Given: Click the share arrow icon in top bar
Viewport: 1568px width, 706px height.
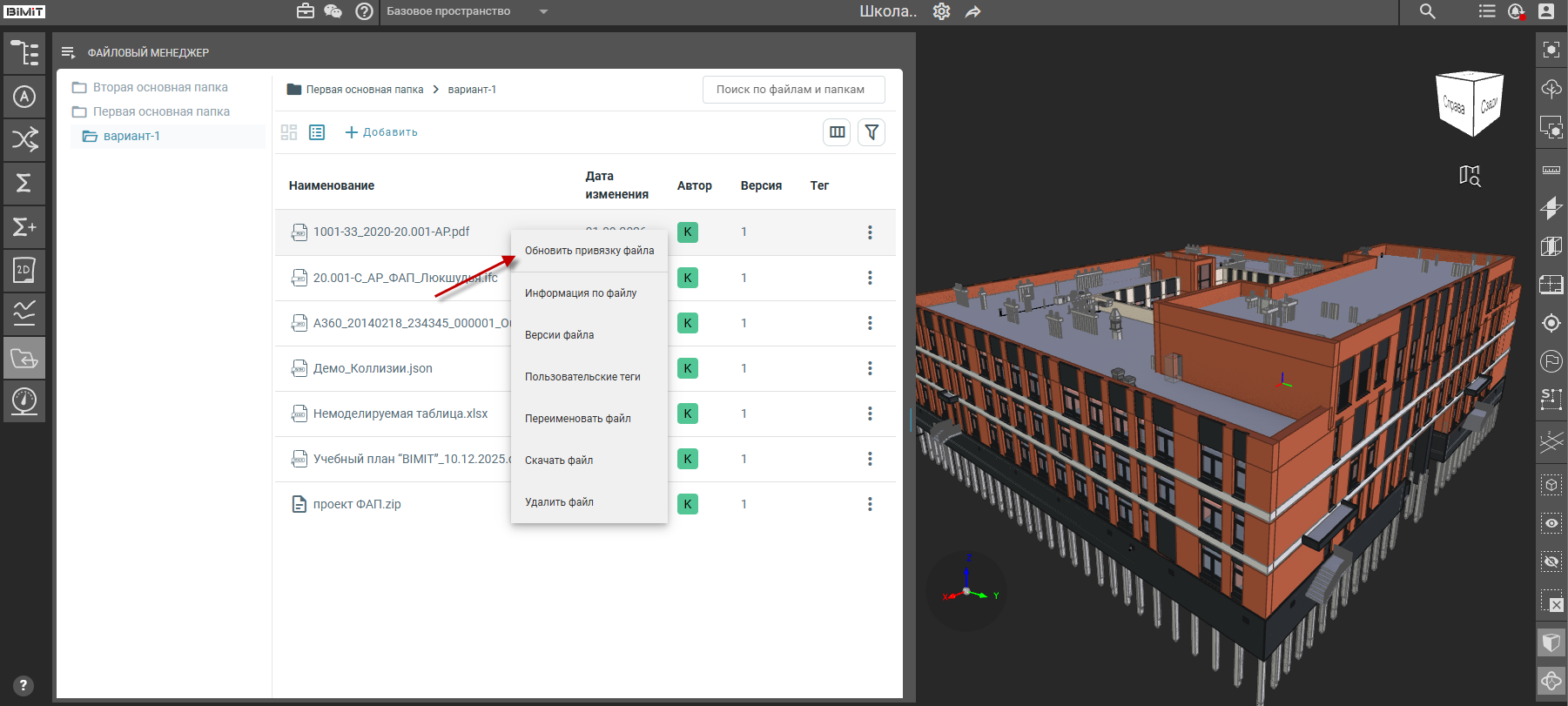Looking at the screenshot, I should tap(973, 11).
